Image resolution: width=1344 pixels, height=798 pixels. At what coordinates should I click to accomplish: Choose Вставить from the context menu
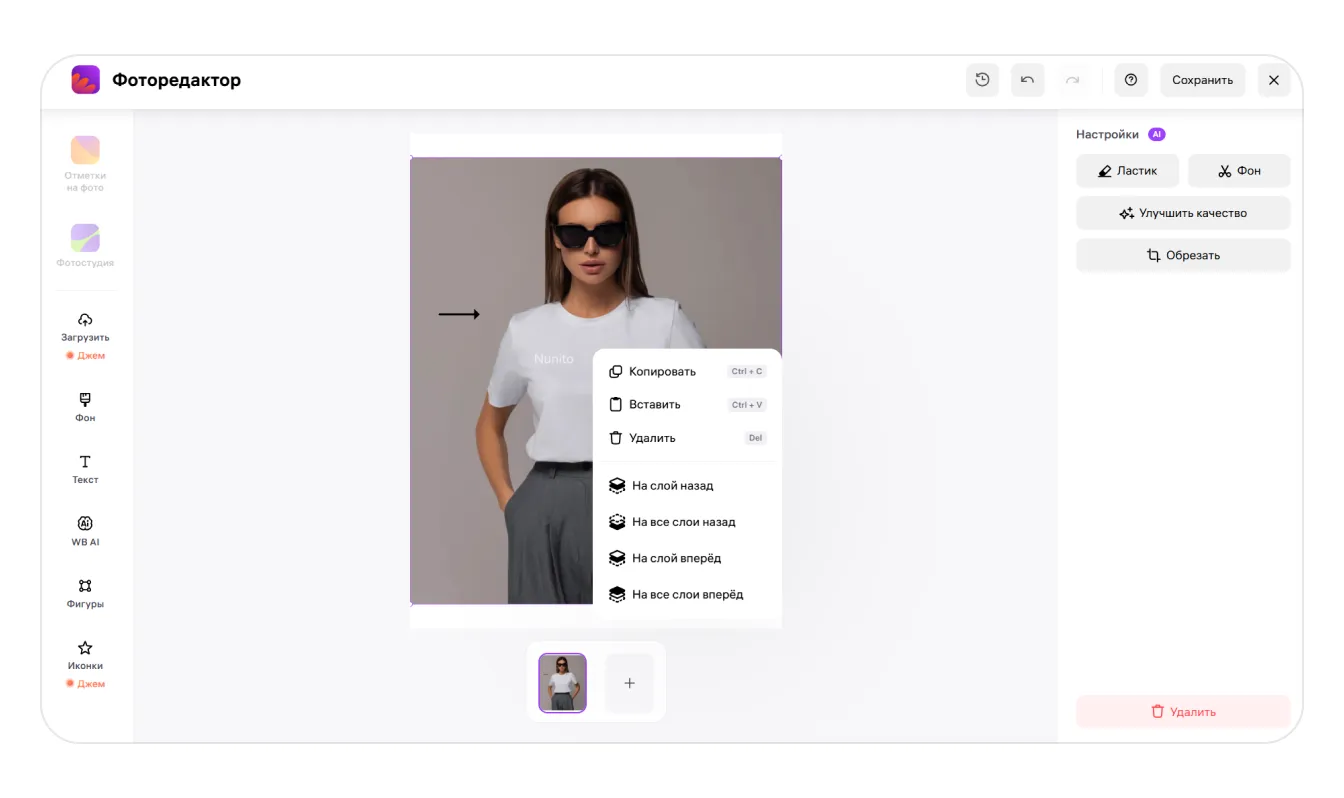(654, 405)
